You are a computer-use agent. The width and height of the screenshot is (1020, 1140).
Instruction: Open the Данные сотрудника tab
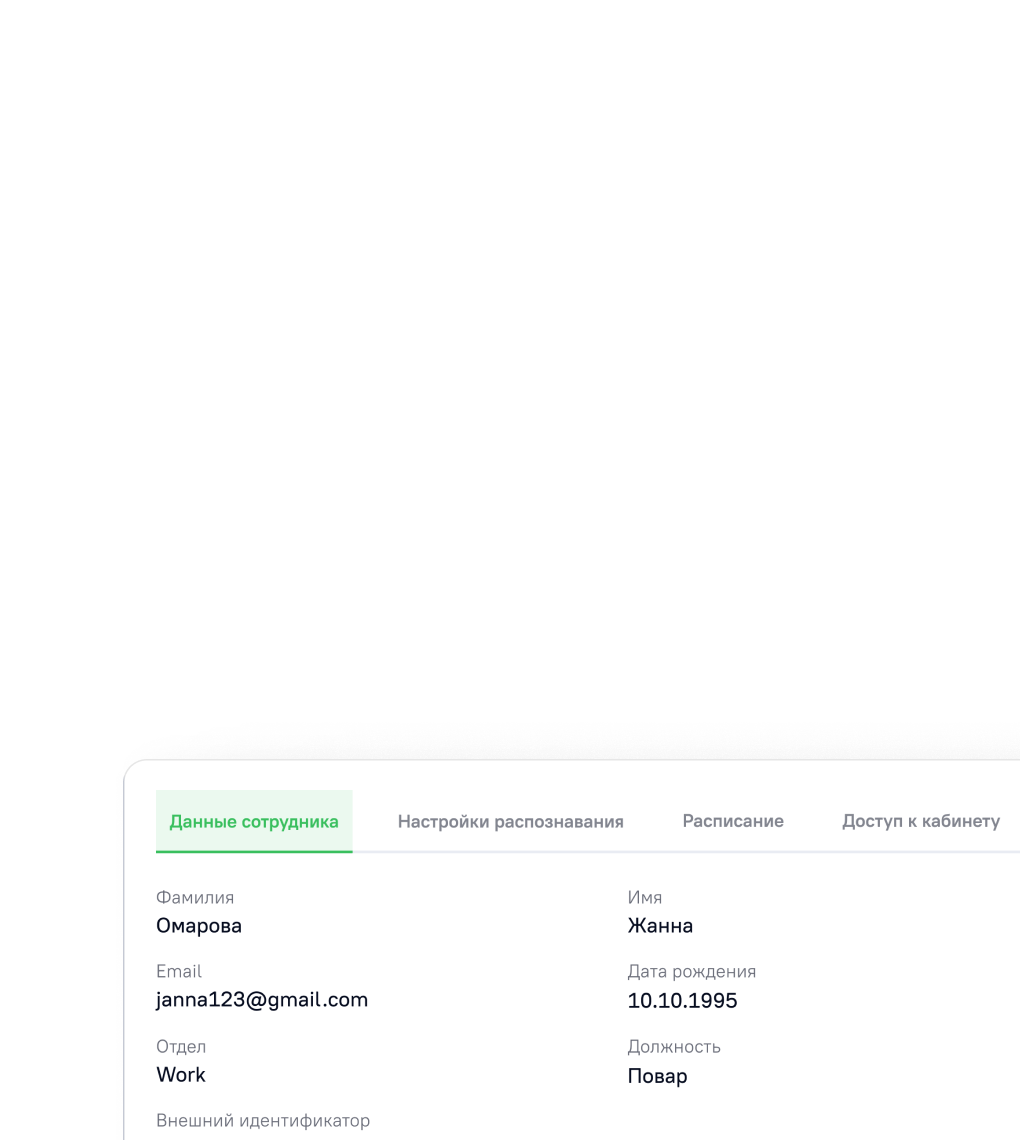[x=254, y=822]
